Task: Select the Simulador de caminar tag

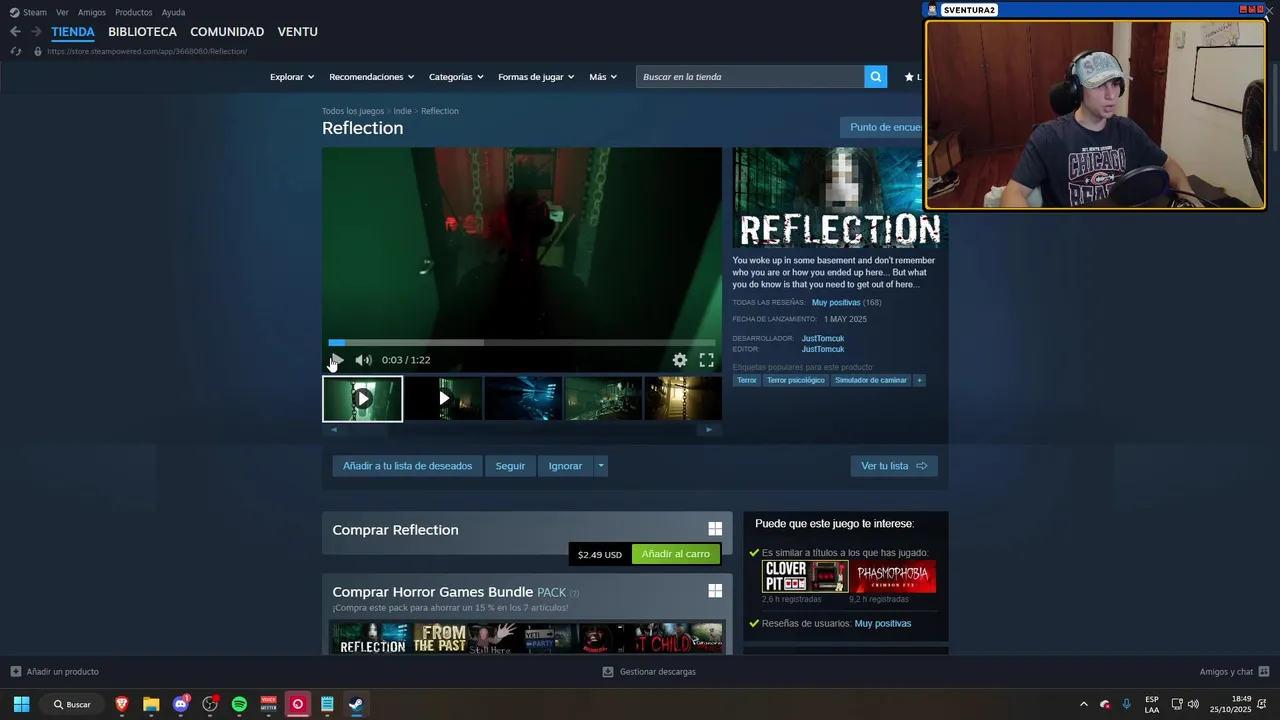Action: 871,380
